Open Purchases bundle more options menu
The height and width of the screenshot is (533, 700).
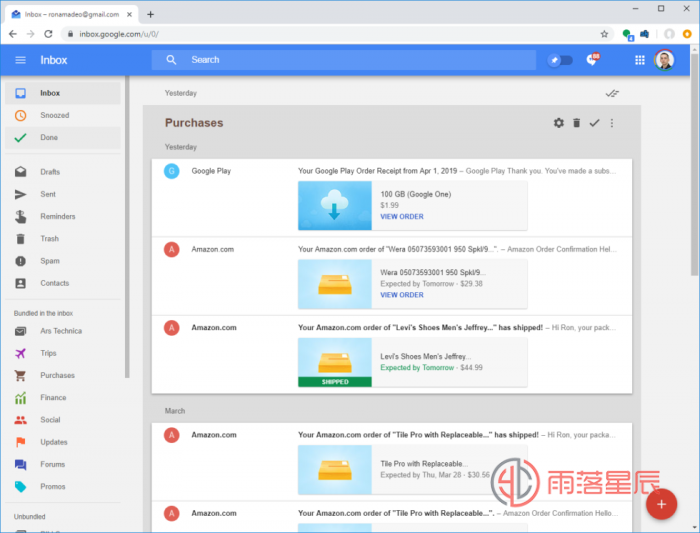click(x=612, y=123)
